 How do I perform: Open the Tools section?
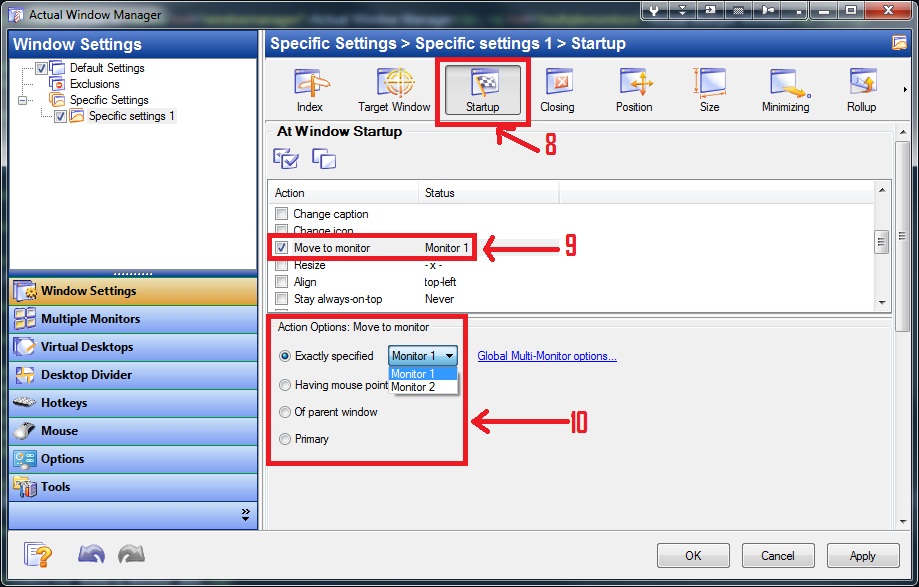(133, 487)
